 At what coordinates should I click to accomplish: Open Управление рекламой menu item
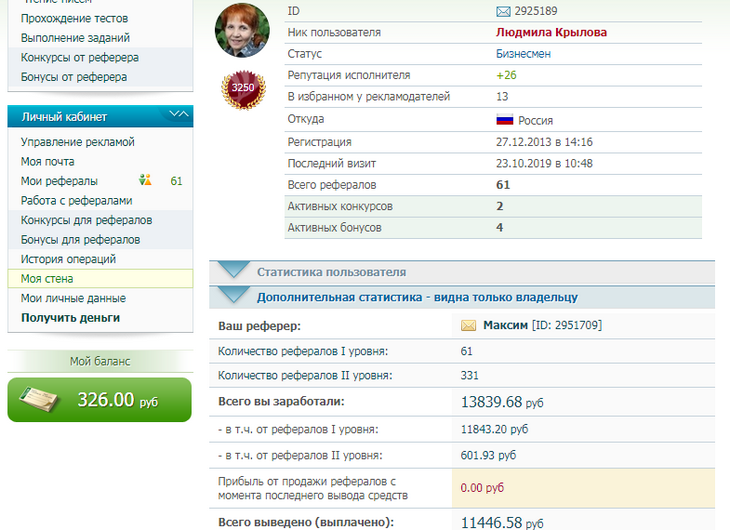77,142
